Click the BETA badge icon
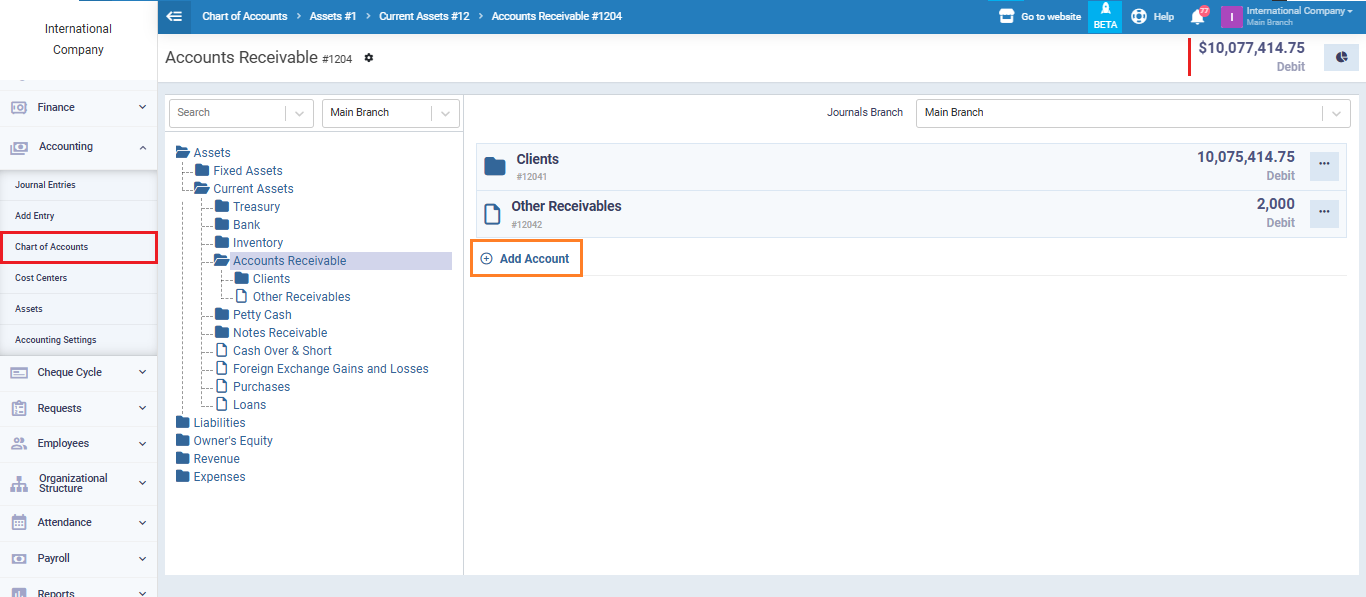The height and width of the screenshot is (597, 1366). [x=1105, y=17]
